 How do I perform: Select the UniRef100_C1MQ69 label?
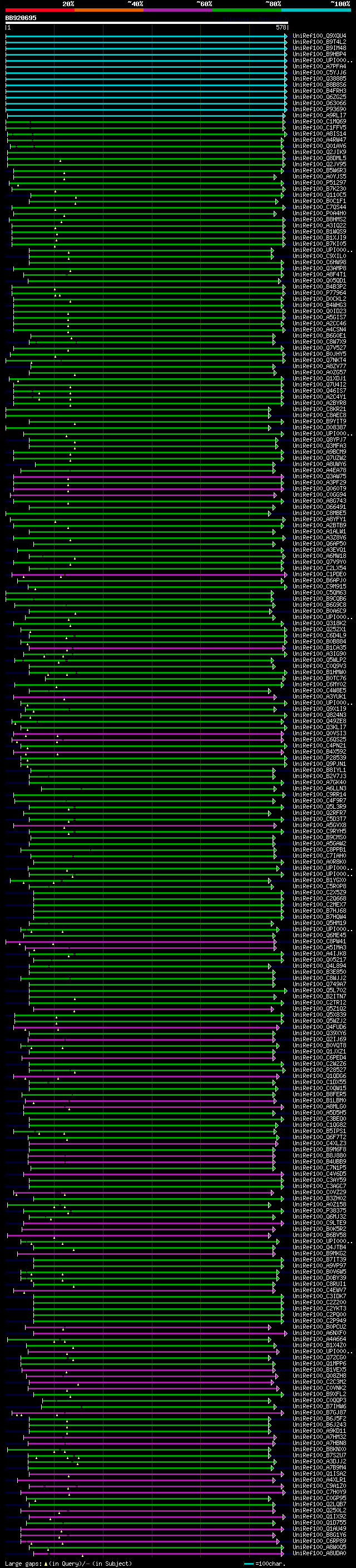click(319, 122)
